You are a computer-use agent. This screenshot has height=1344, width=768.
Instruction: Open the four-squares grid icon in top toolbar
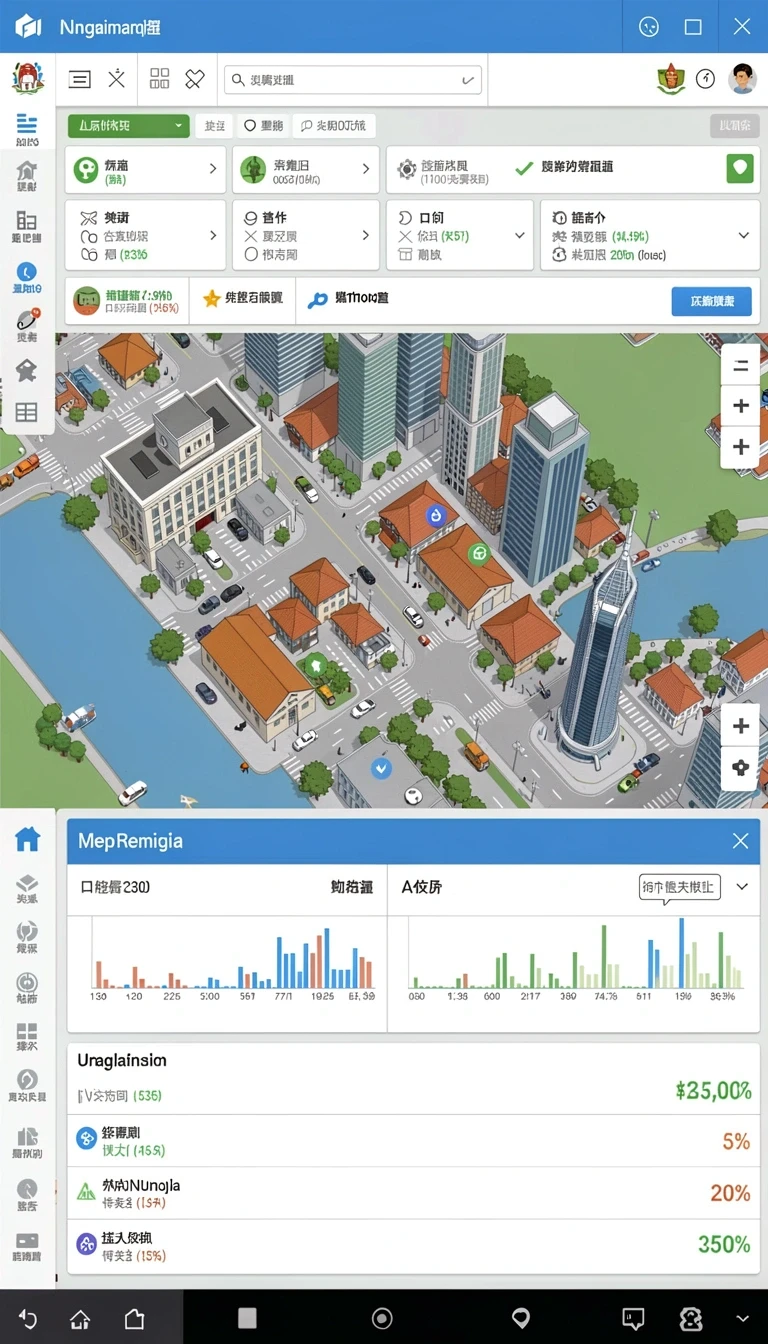pos(159,79)
